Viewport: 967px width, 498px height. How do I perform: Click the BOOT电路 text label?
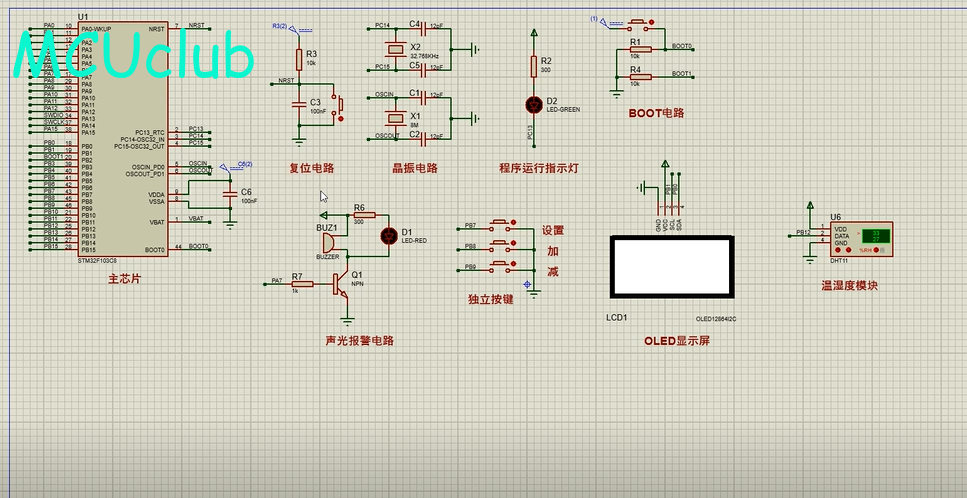click(x=656, y=113)
